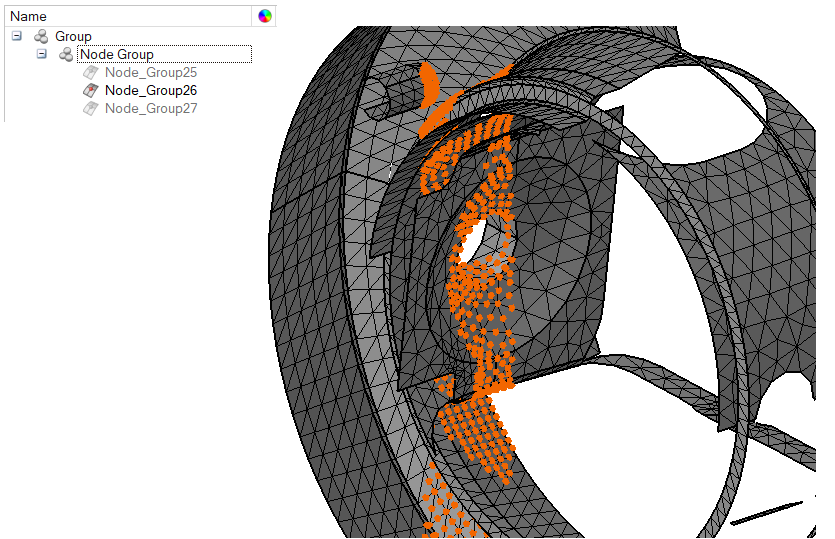
Task: Collapse the Node Group subtree
Action: pyautogui.click(x=42, y=54)
